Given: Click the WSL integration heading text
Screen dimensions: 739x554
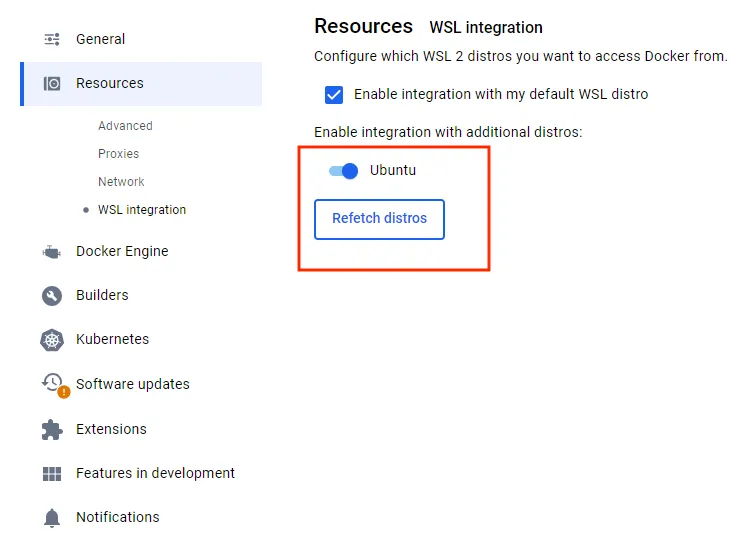Looking at the screenshot, I should point(486,28).
